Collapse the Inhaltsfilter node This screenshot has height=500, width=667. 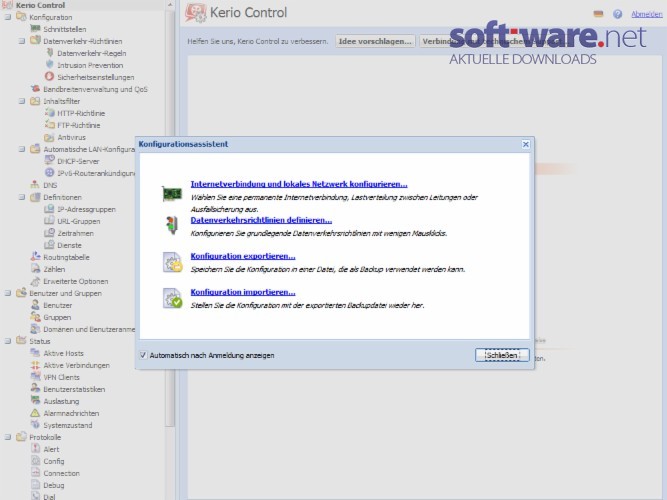pos(22,101)
